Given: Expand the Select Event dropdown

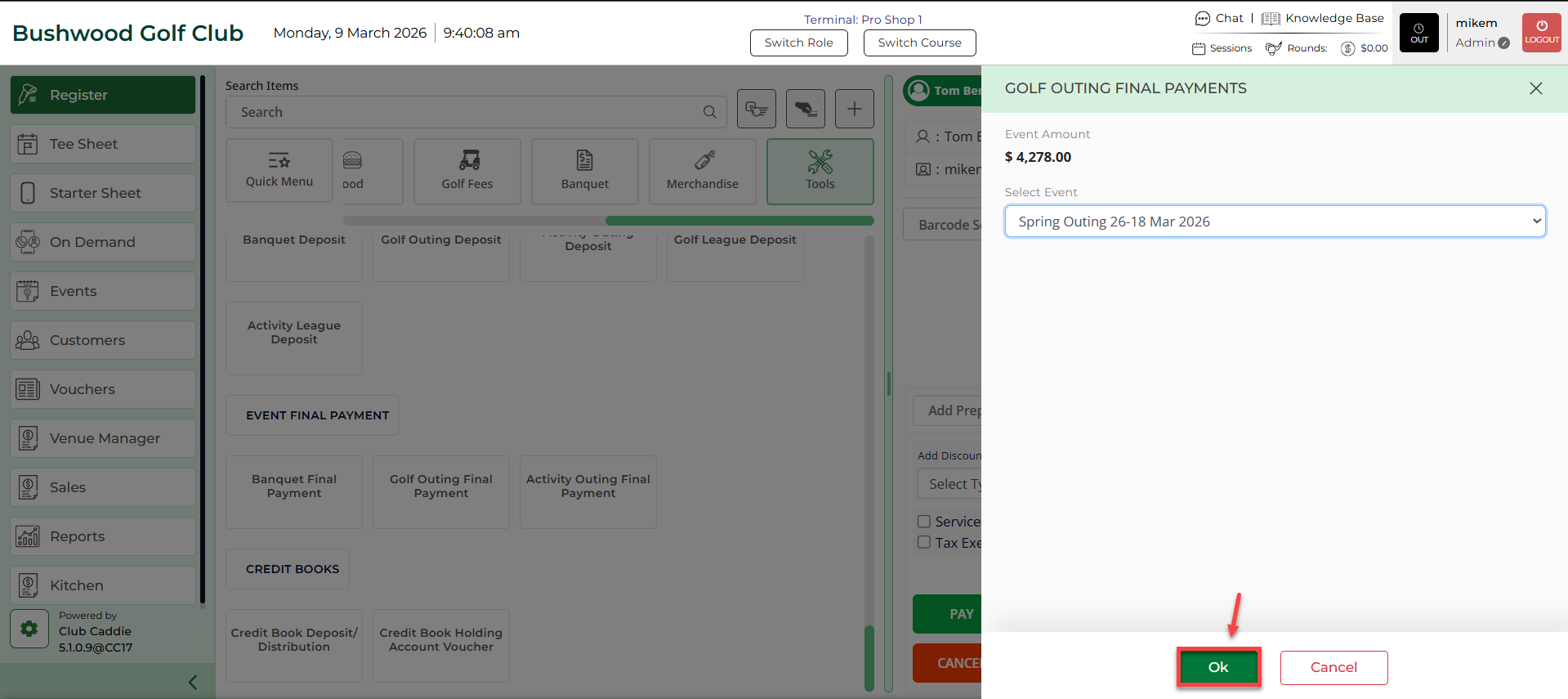Looking at the screenshot, I should [1275, 222].
